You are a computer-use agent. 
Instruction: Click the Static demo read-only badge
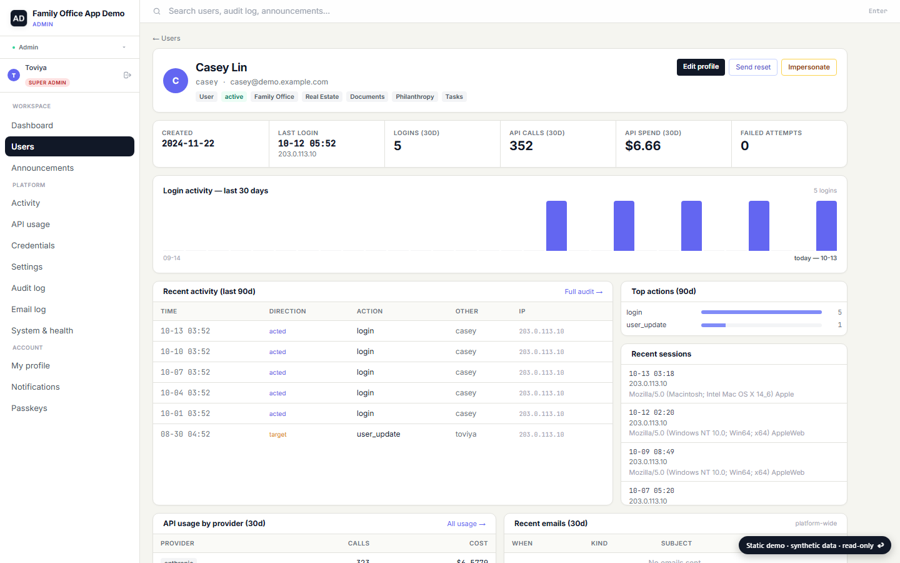point(814,545)
